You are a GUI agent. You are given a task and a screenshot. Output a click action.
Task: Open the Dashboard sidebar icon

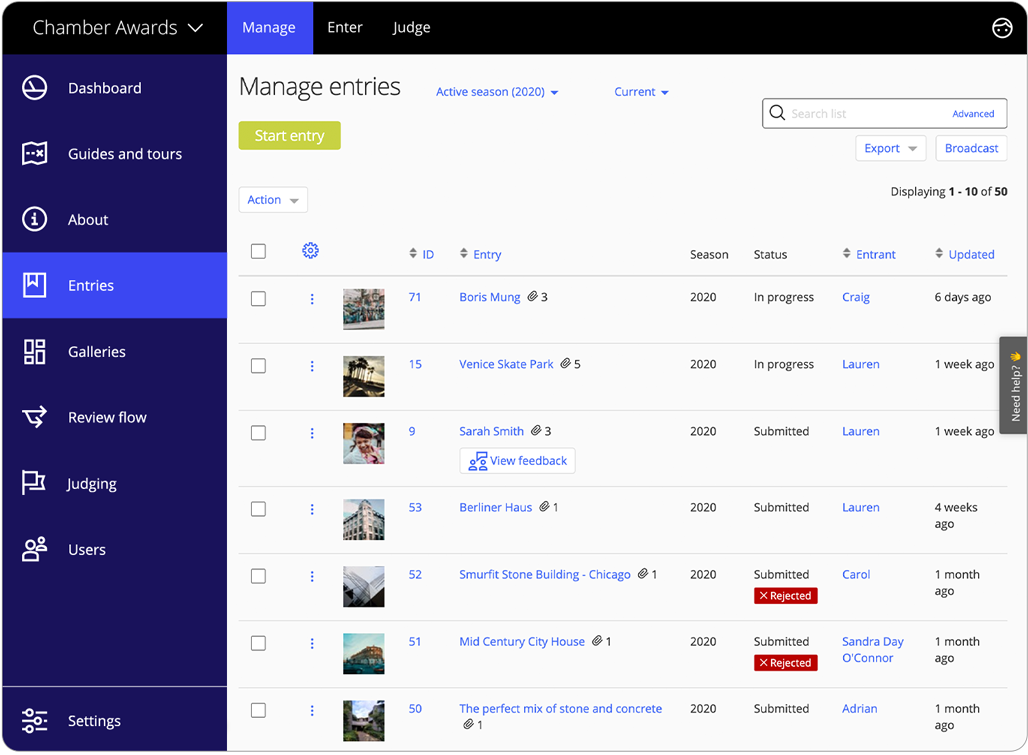coord(33,88)
